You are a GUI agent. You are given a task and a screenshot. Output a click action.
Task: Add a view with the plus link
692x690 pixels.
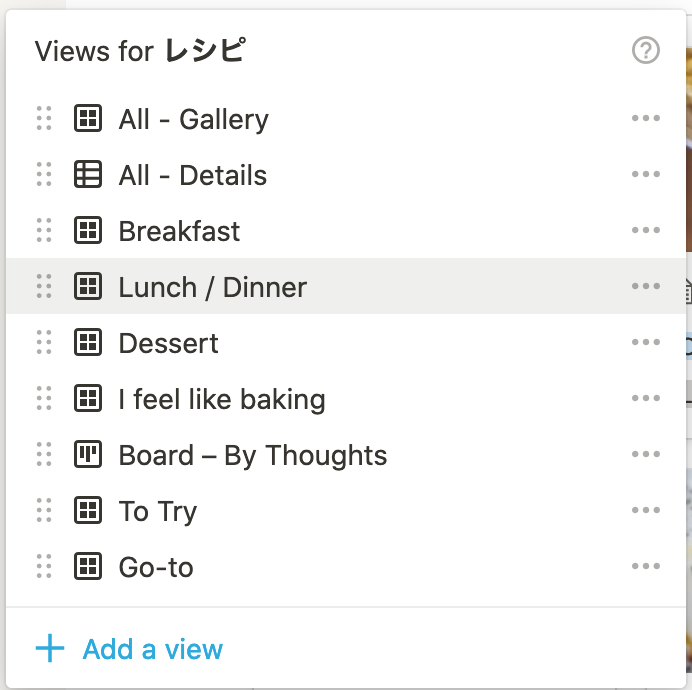pos(129,649)
